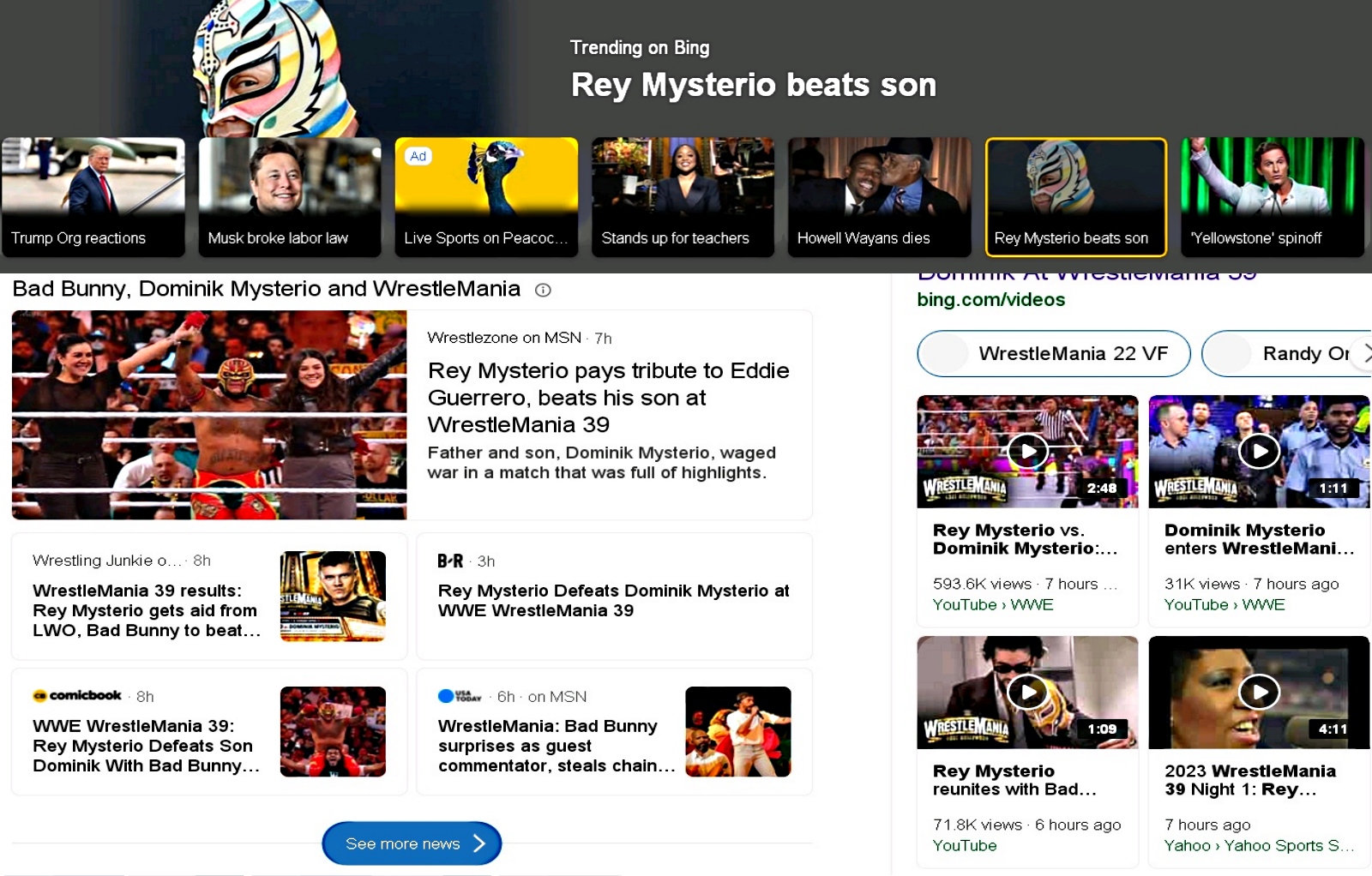Open Rey Mysterio Defeats Dominik at WWE WrestleMania 39
Viewport: 1372px width, 876px height.
(613, 601)
